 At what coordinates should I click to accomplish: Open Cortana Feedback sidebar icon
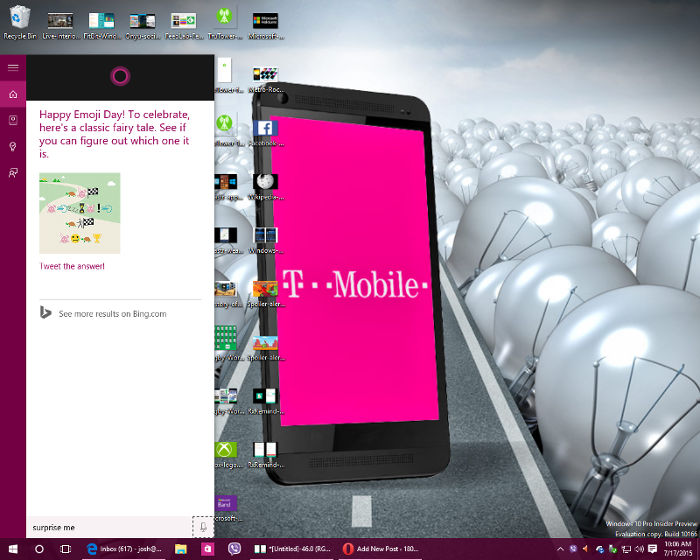click(x=13, y=173)
